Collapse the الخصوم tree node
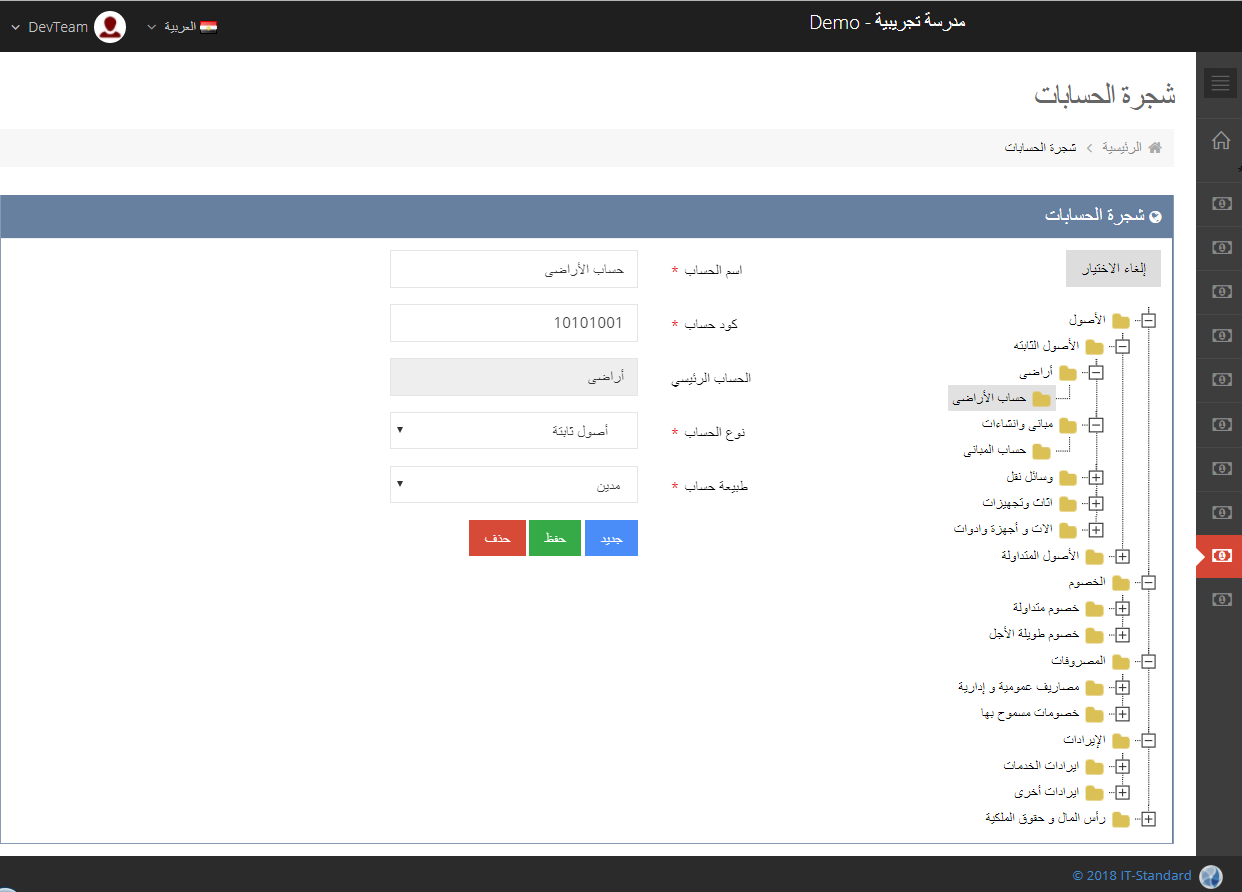This screenshot has width=1242, height=892. coord(1148,583)
